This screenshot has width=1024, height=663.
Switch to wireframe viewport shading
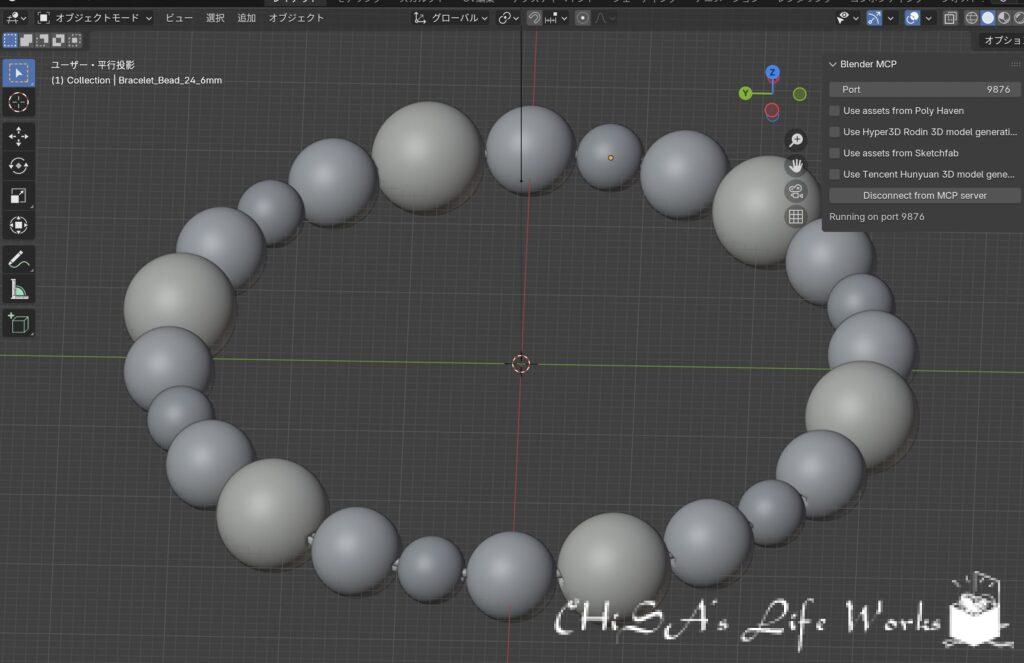tap(972, 18)
